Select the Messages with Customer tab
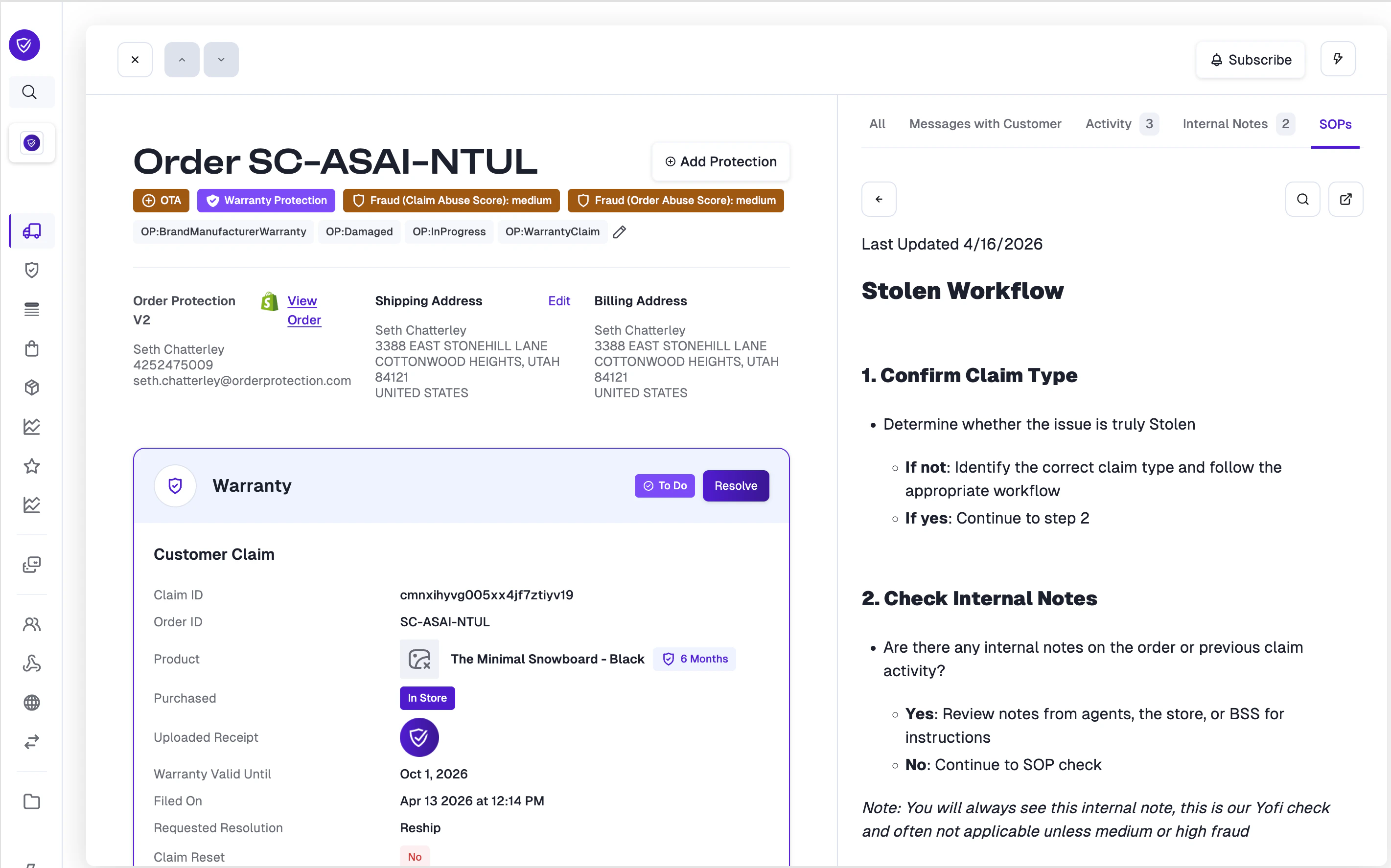1391x868 pixels. click(985, 123)
